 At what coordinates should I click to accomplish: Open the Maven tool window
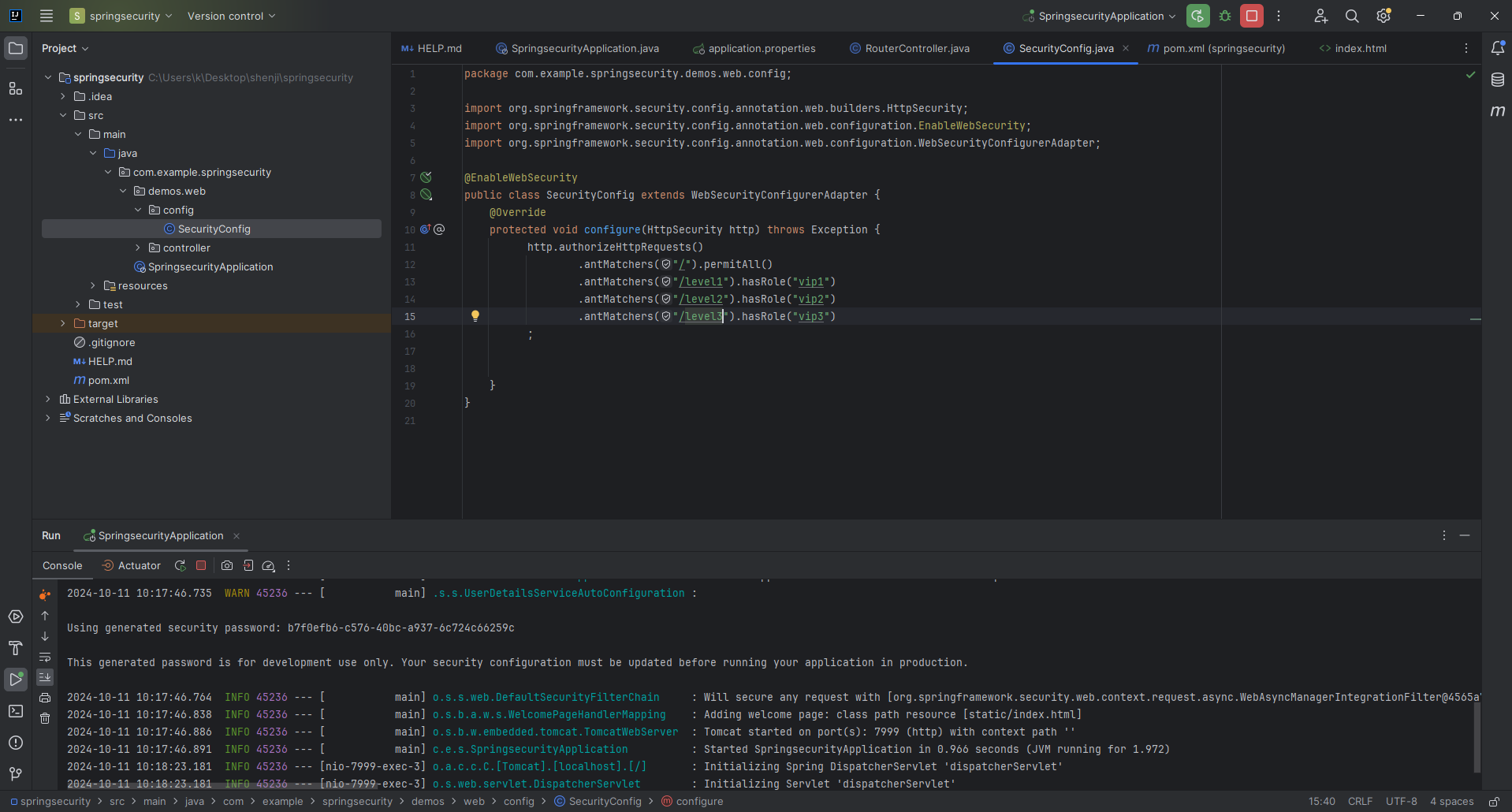click(x=1498, y=111)
